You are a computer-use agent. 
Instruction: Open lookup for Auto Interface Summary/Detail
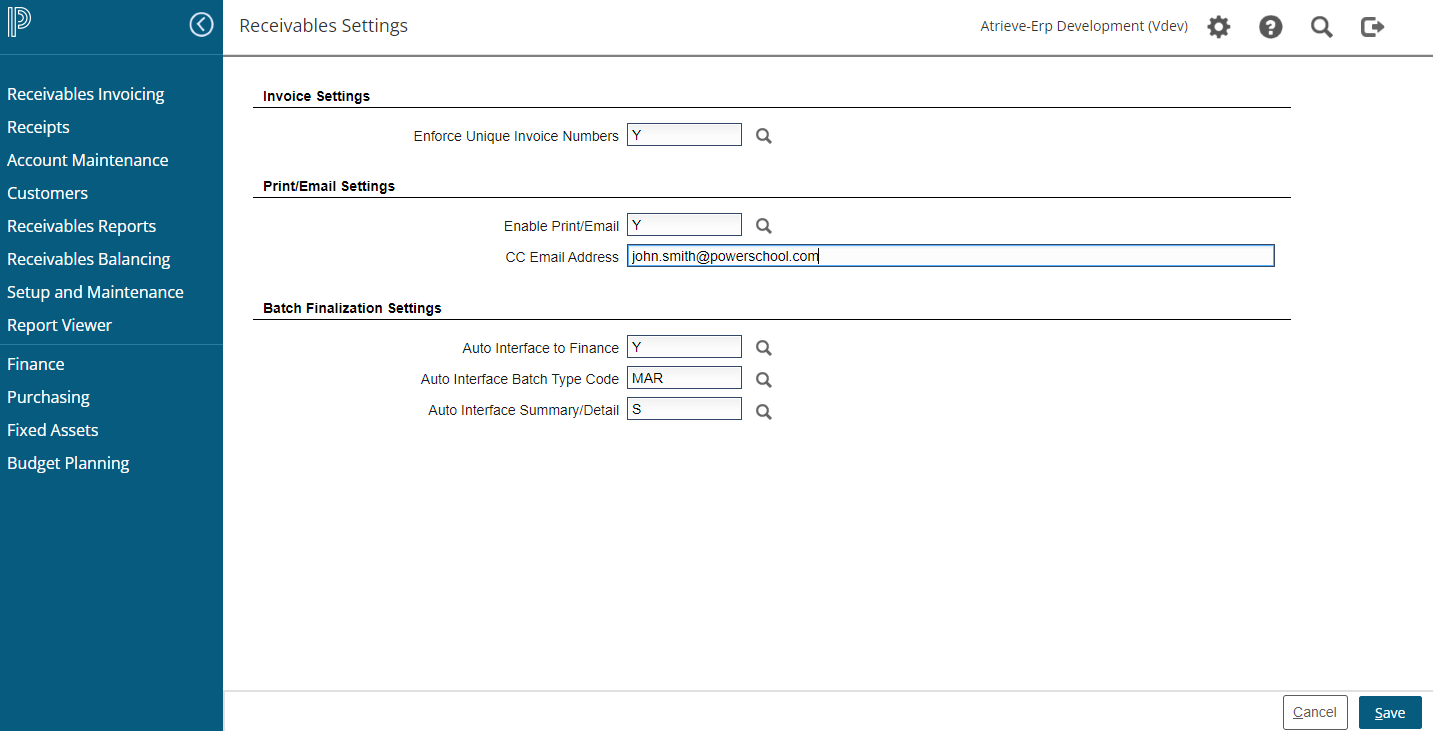(x=763, y=411)
